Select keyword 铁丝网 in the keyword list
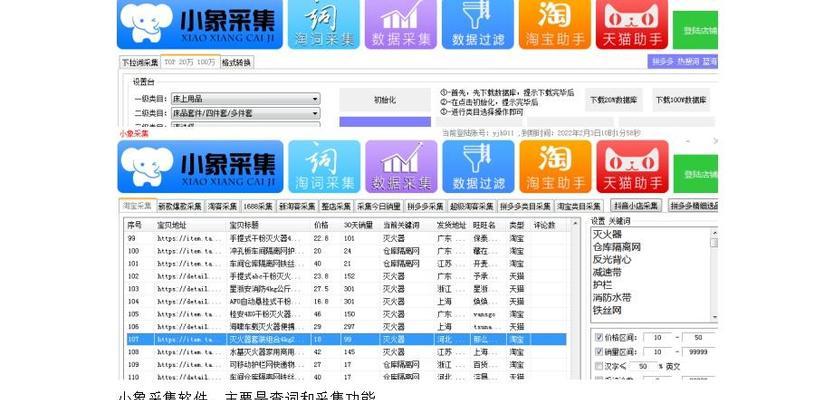 [x=607, y=310]
